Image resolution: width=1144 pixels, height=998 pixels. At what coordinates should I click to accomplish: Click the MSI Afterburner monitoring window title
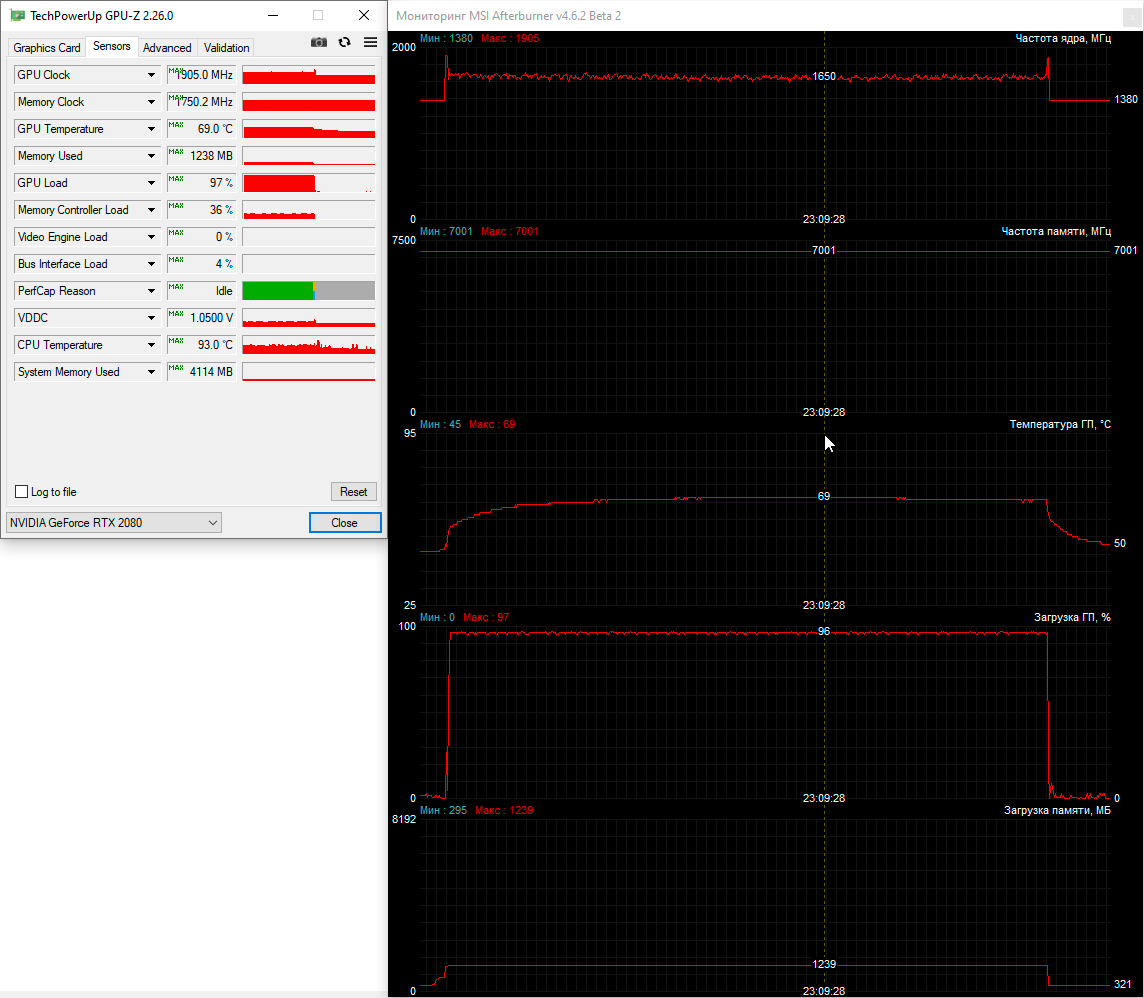(x=509, y=16)
